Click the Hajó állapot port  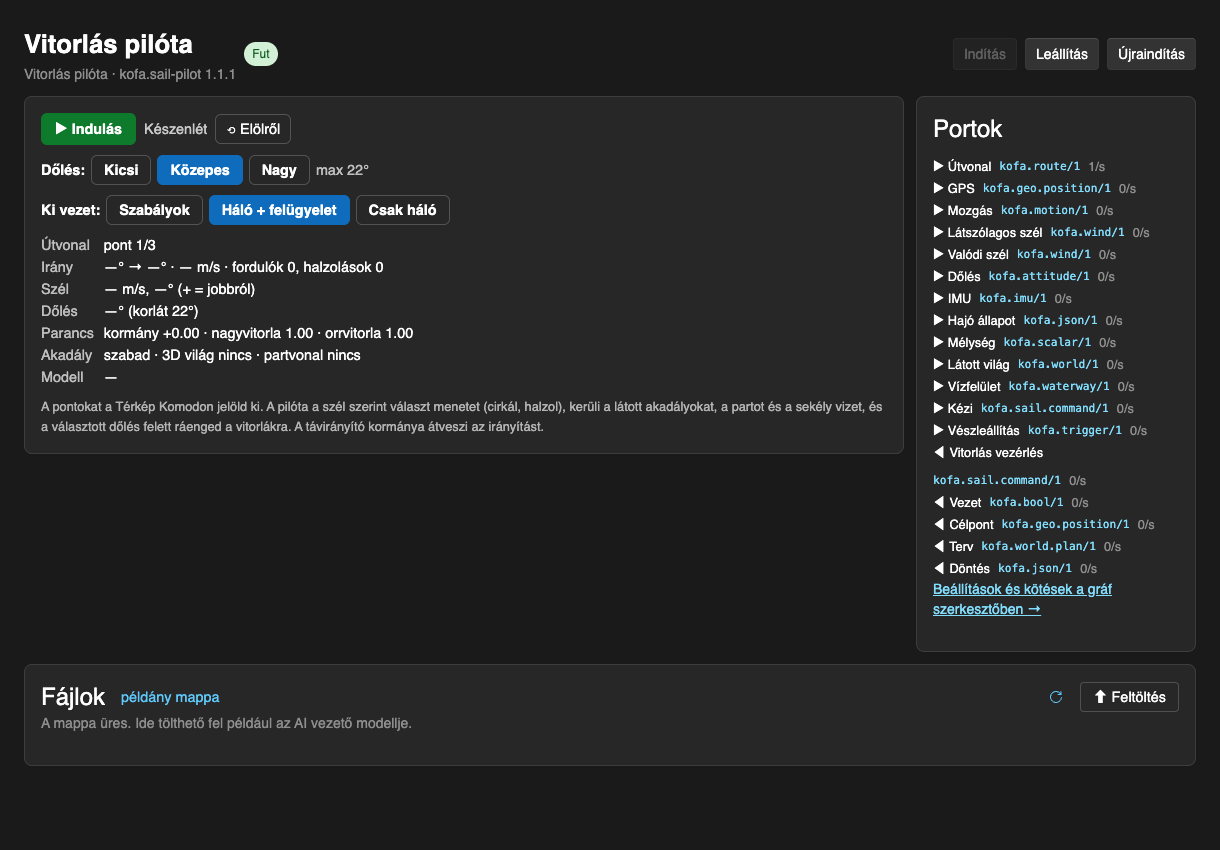pyautogui.click(x=1028, y=320)
